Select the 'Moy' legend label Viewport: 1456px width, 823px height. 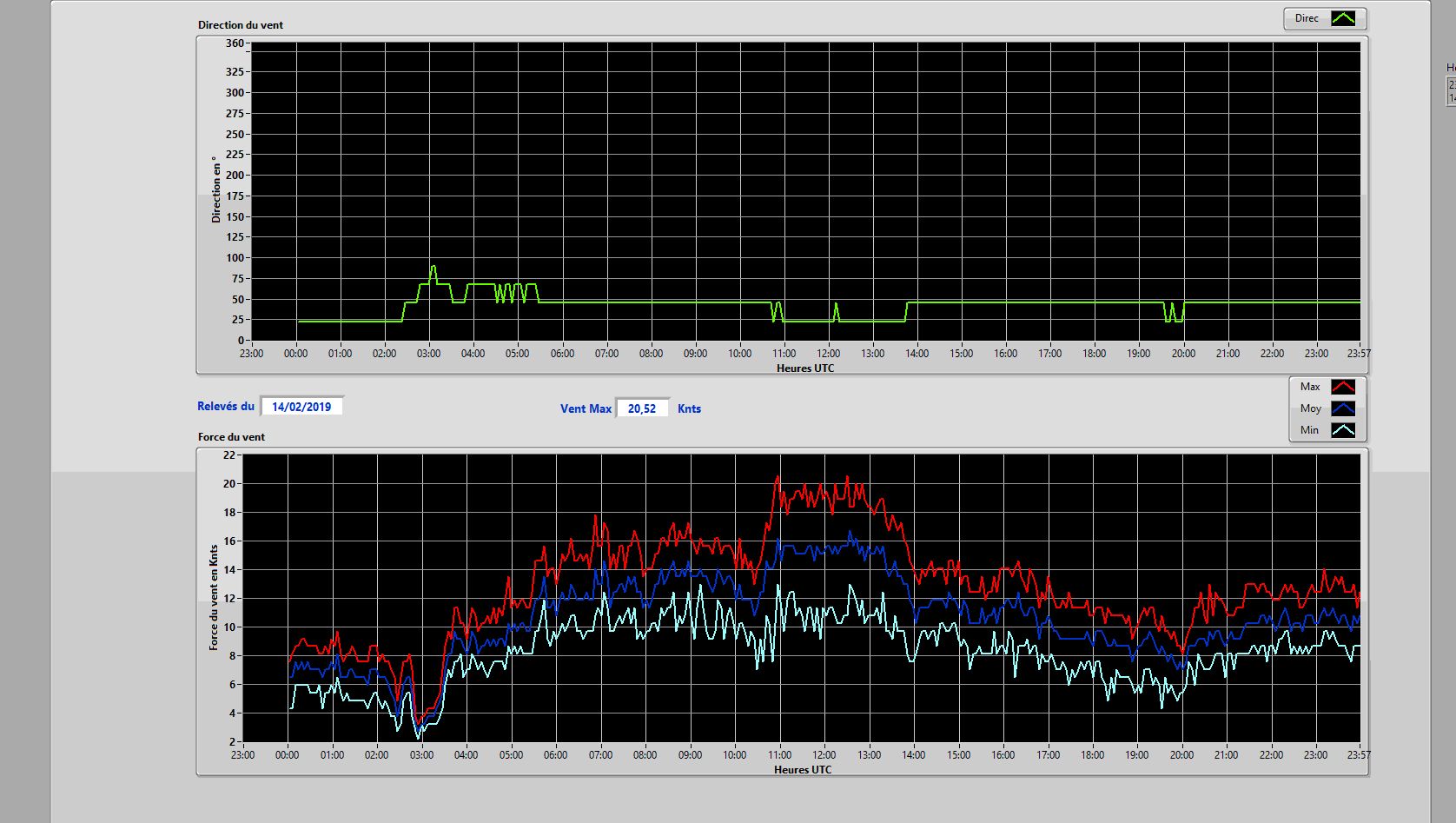1310,408
